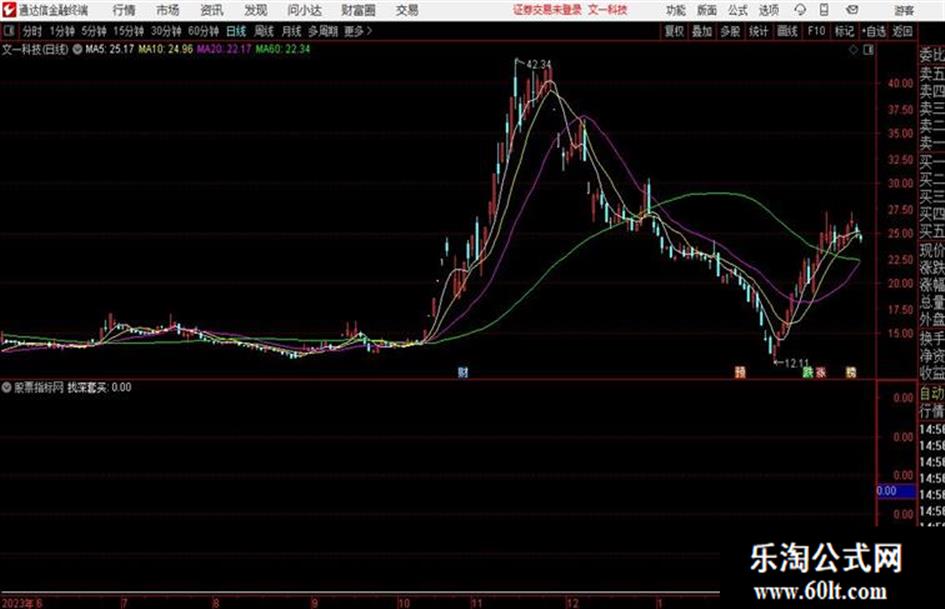Click the 画线 drawing button

click(x=787, y=31)
